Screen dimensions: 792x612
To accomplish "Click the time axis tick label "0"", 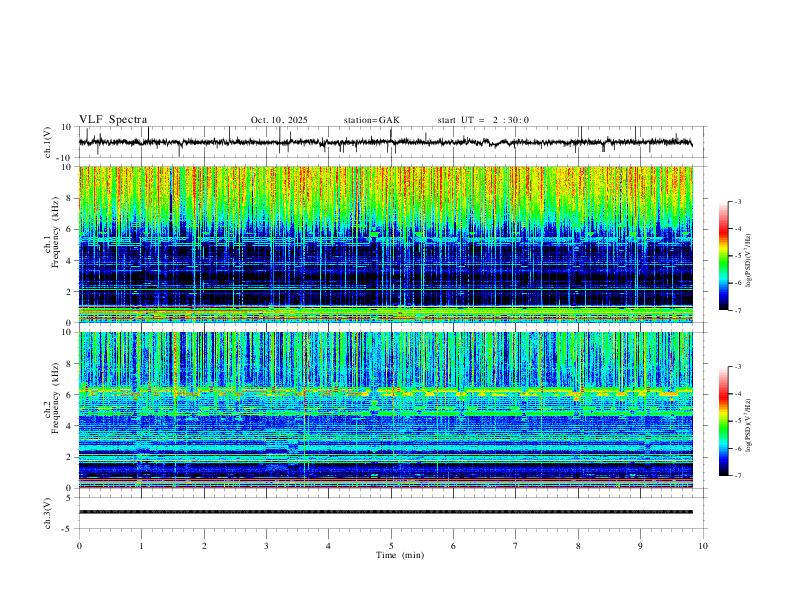I will (x=79, y=546).
